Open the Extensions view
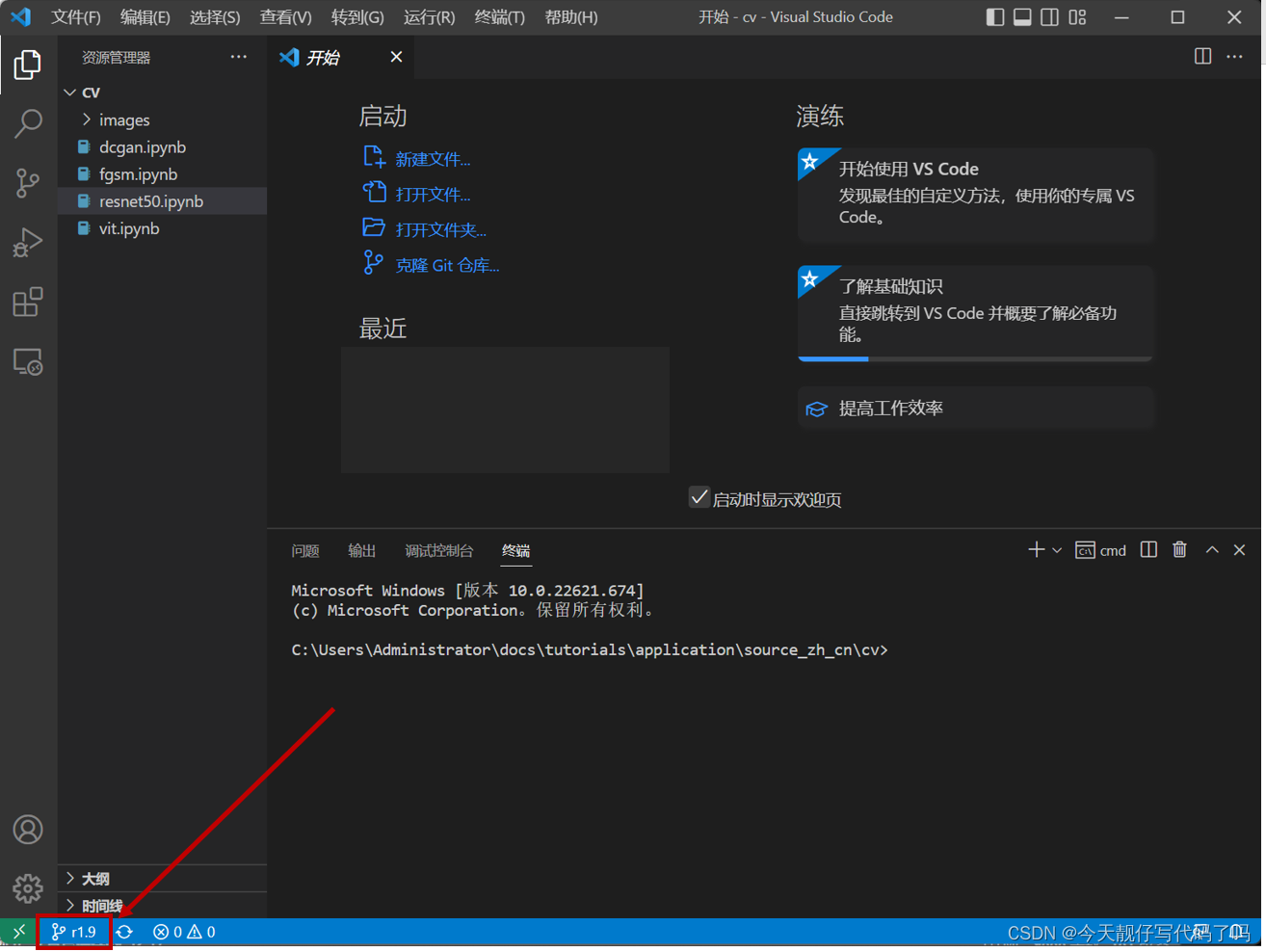The image size is (1266, 952). click(27, 302)
